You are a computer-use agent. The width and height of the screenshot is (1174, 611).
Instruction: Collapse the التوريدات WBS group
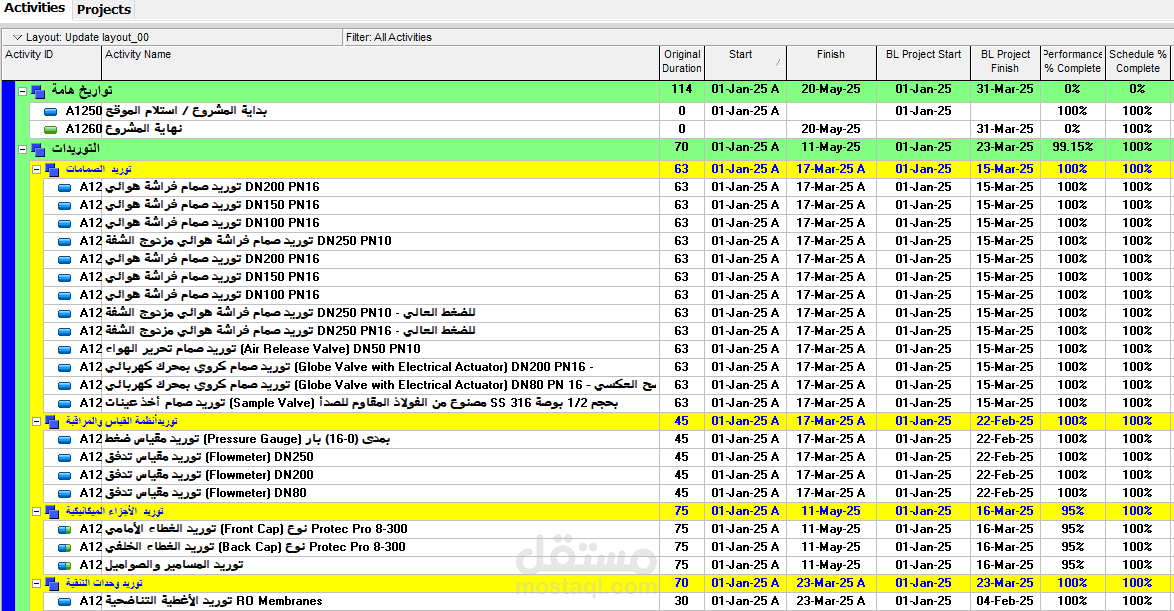(x=22, y=150)
